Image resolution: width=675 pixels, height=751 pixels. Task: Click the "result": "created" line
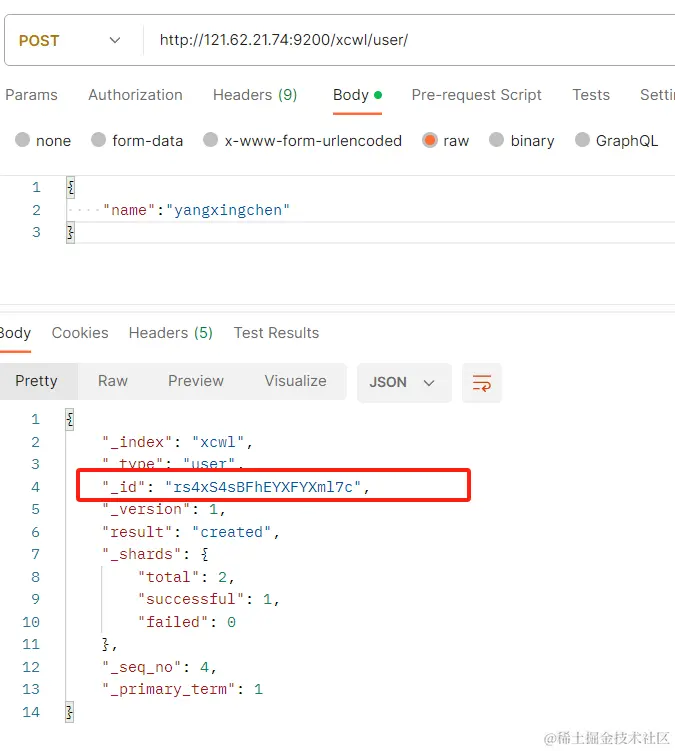tap(191, 532)
